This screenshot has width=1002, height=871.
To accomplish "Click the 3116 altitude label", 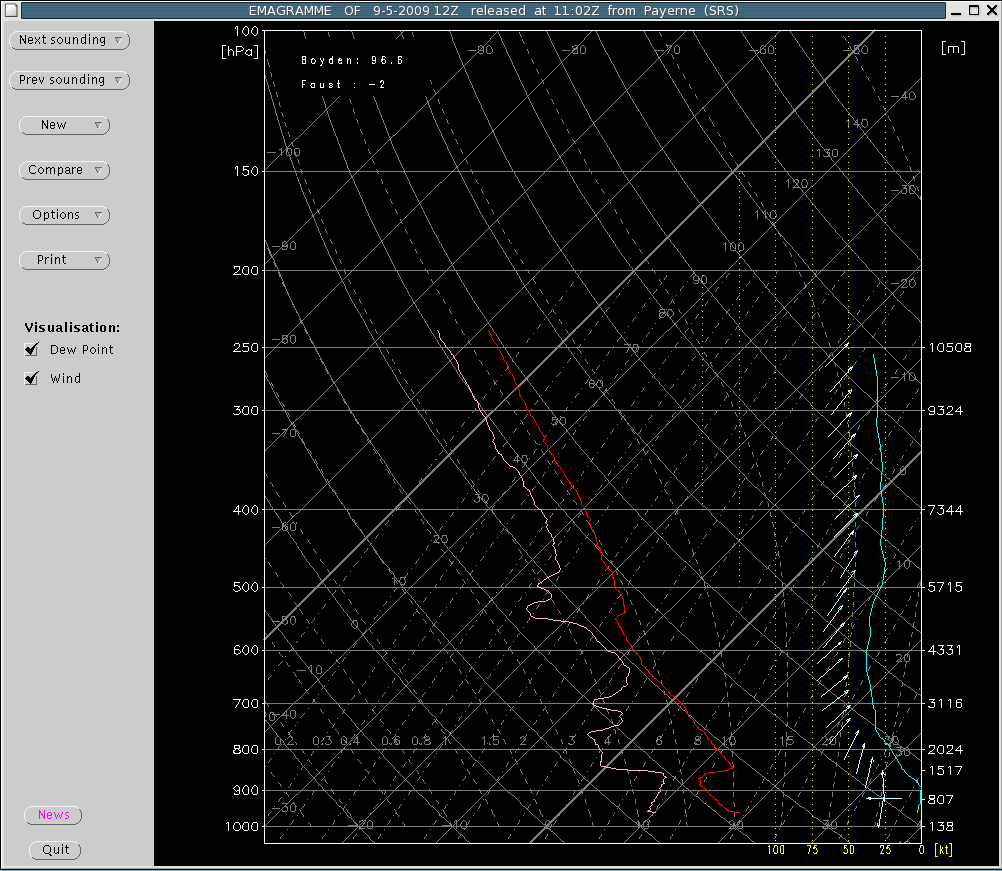I will pyautogui.click(x=945, y=704).
